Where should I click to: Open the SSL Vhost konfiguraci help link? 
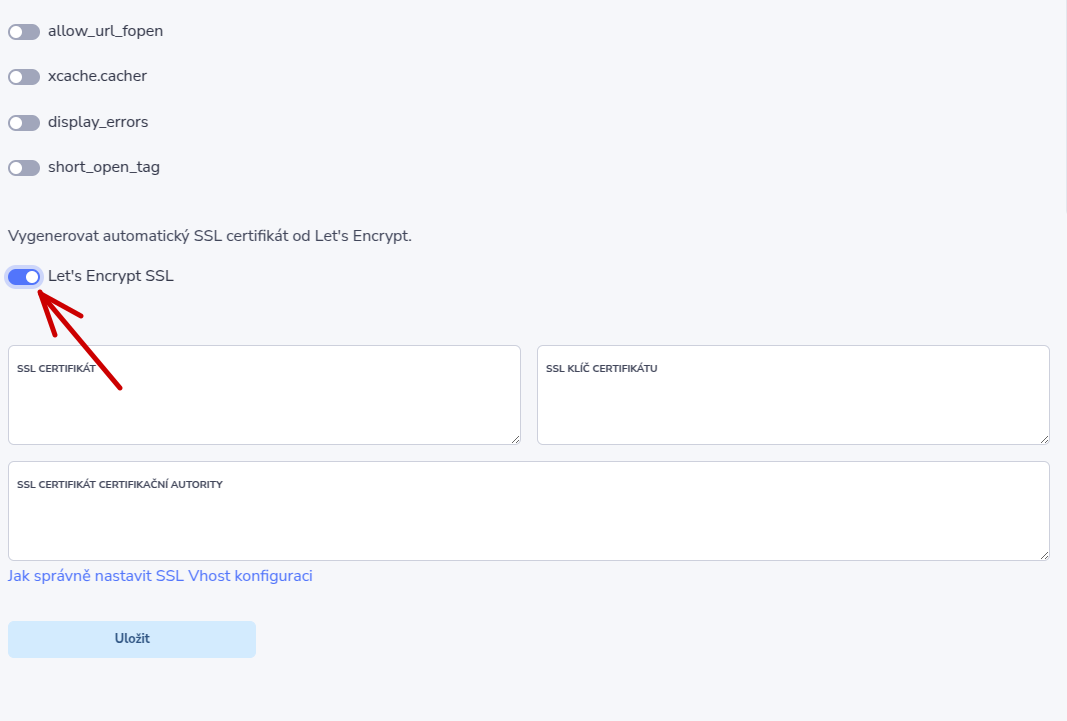pyautogui.click(x=160, y=576)
